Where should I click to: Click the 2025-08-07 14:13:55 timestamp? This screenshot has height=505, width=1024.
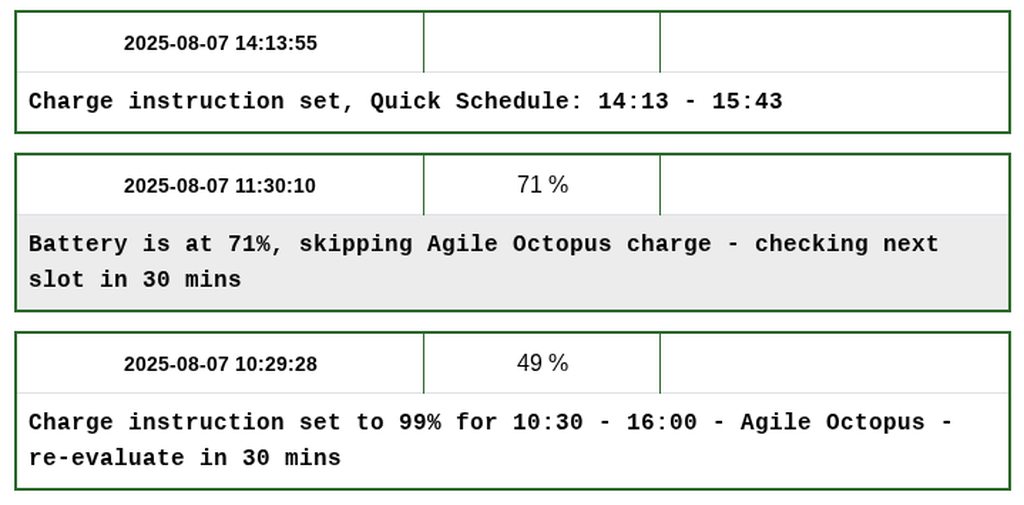220,43
